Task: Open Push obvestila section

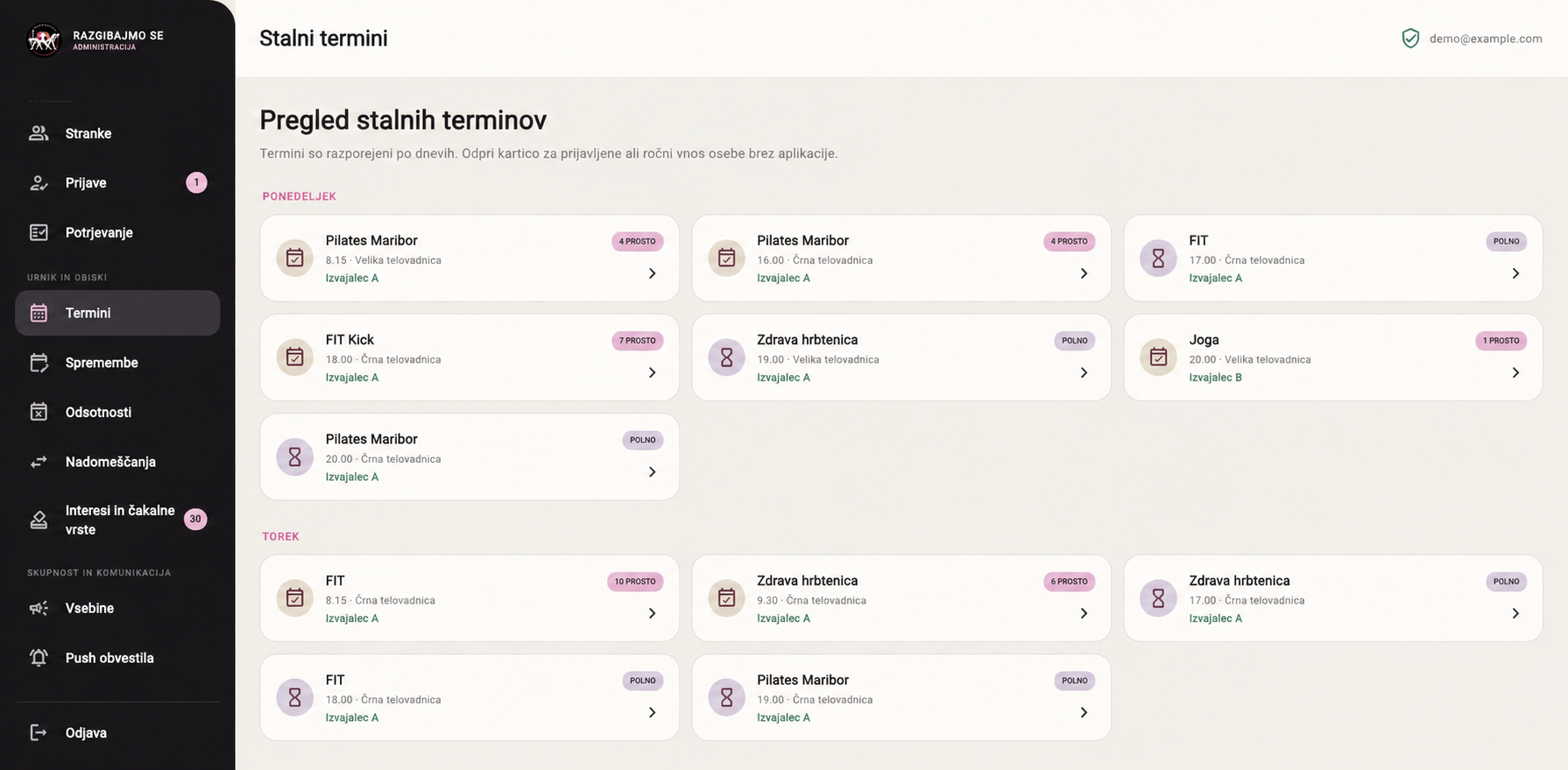Action: click(x=117, y=658)
